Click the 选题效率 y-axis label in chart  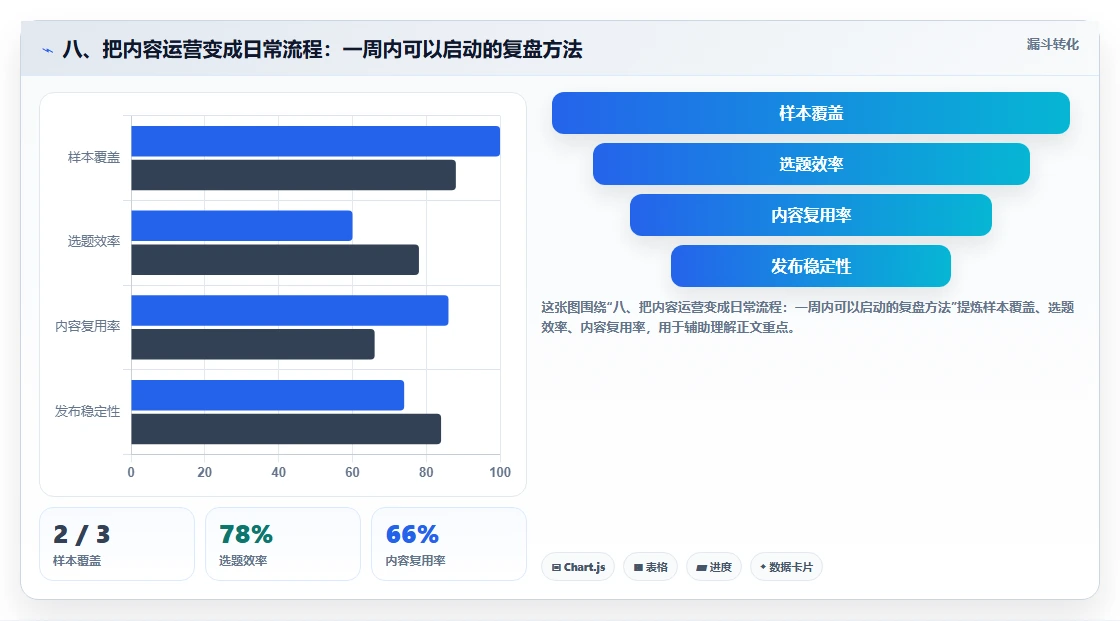coord(94,242)
